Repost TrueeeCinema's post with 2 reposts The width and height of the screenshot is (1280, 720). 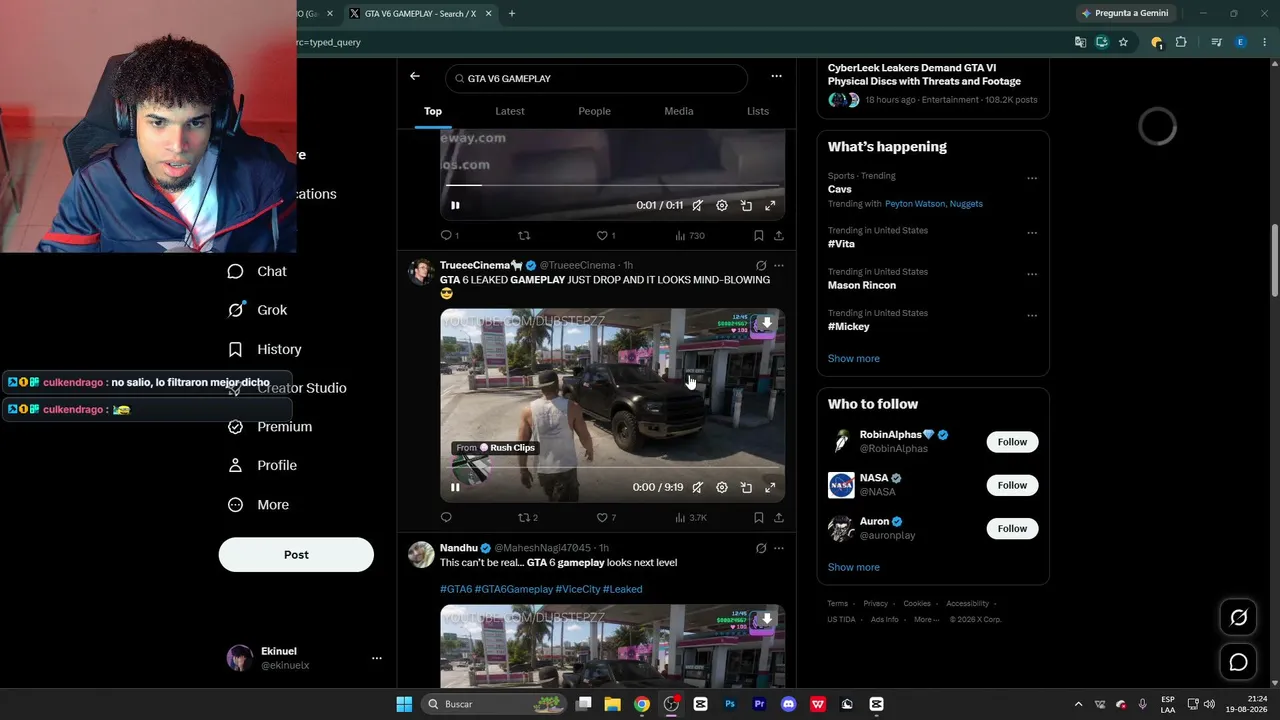pyautogui.click(x=524, y=518)
